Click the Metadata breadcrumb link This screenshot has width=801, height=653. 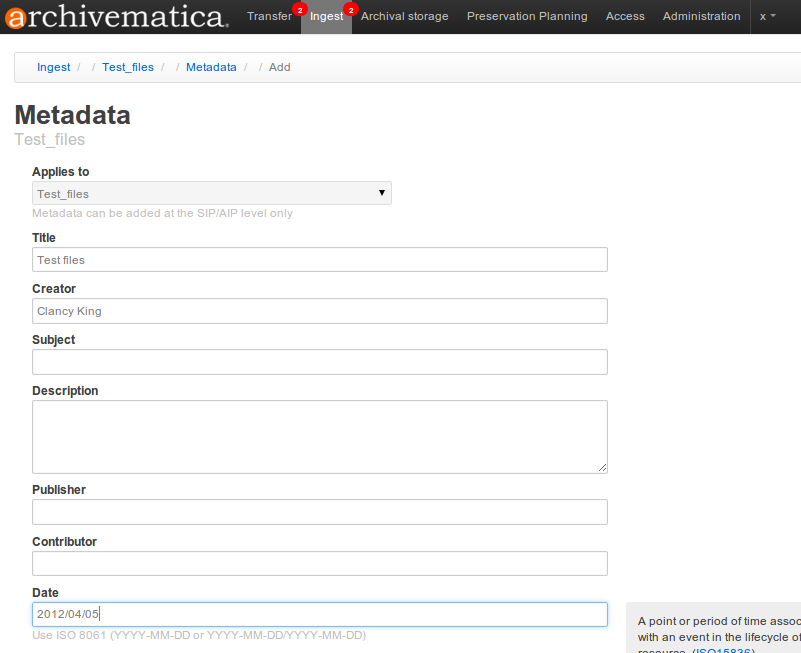[211, 67]
